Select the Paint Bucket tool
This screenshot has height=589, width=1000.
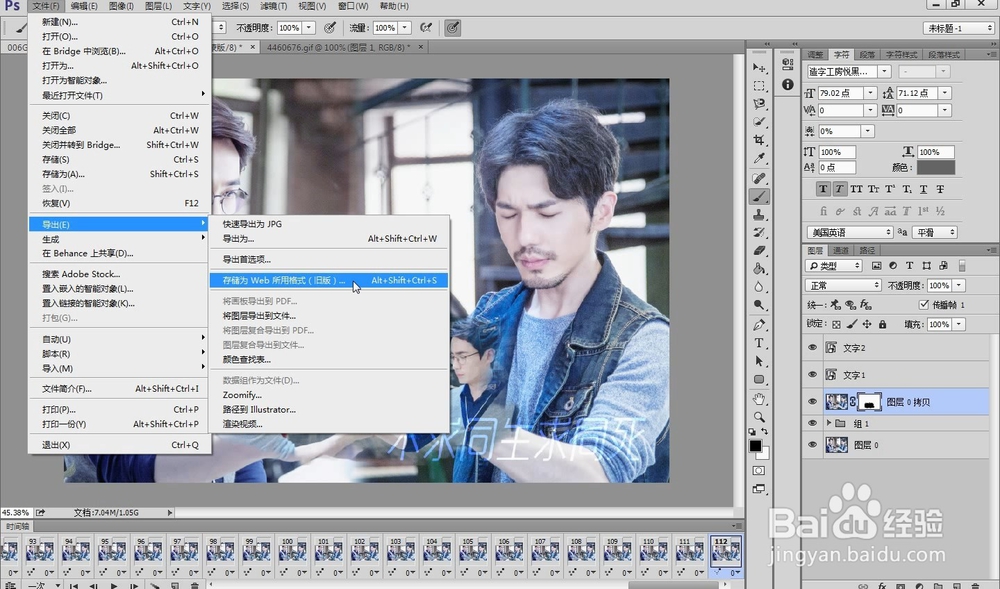tap(759, 268)
